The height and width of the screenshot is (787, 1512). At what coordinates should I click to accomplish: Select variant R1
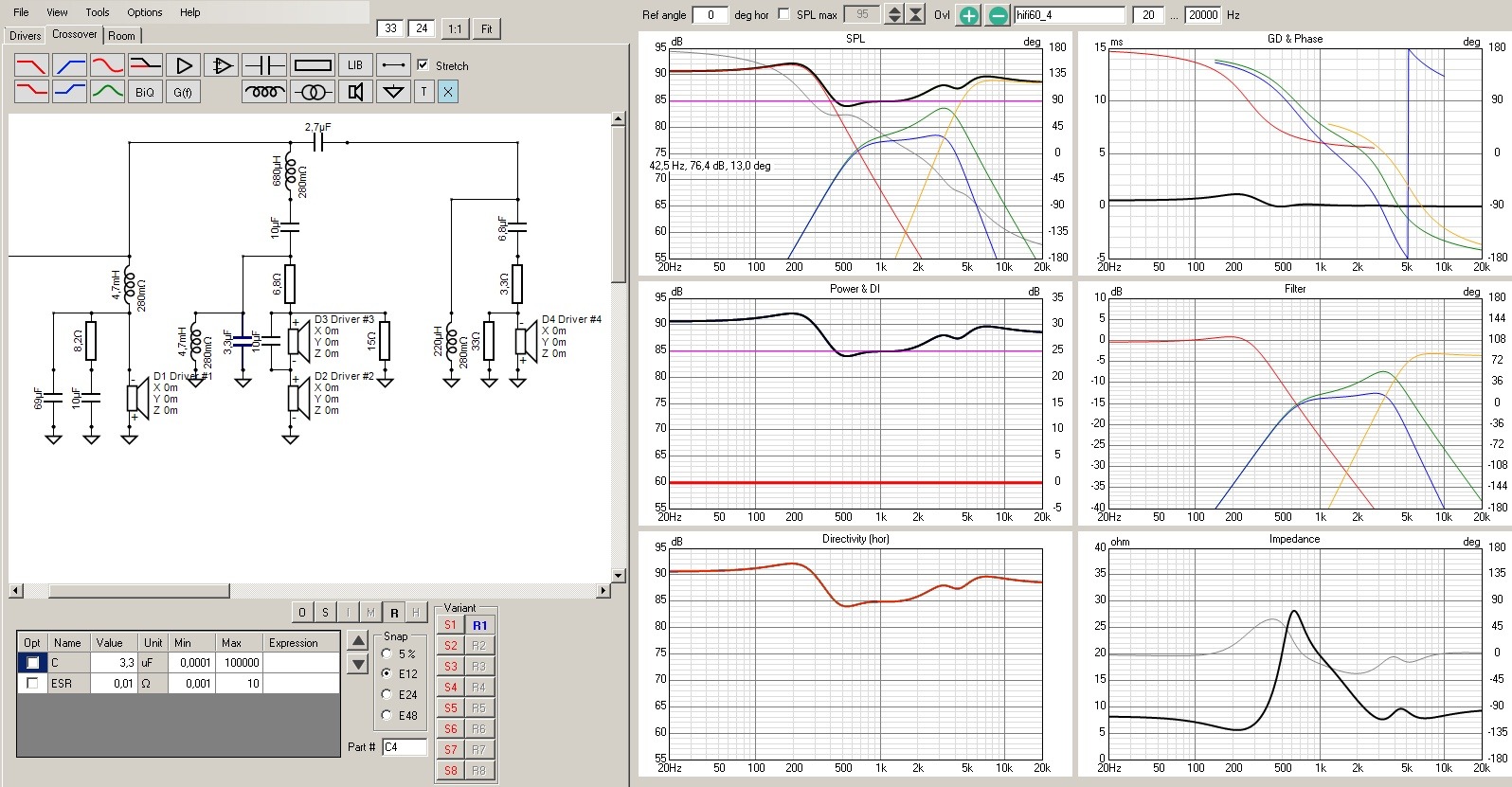pos(480,625)
